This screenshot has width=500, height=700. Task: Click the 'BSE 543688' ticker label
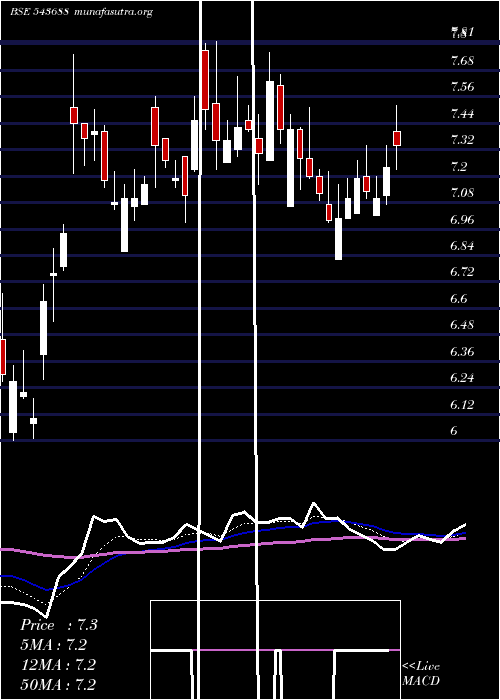click(x=39, y=12)
